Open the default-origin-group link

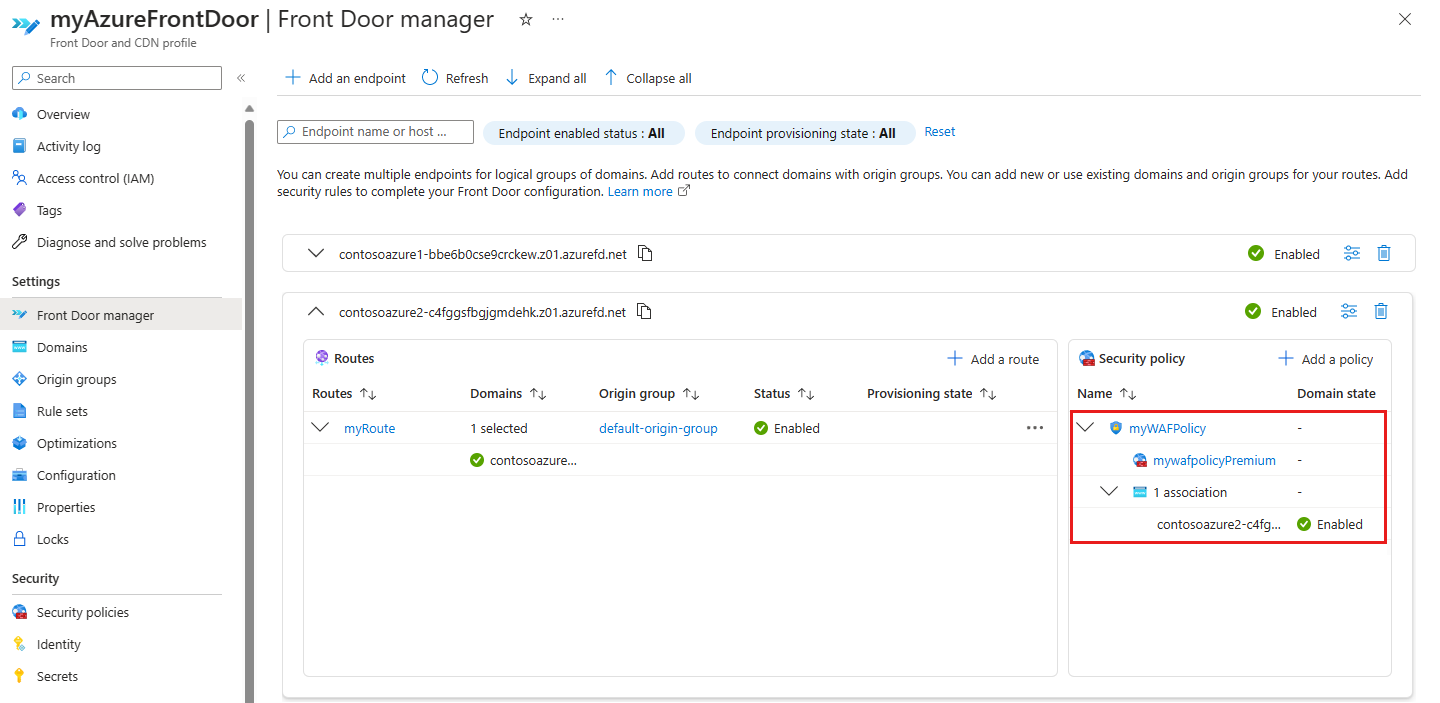click(658, 428)
